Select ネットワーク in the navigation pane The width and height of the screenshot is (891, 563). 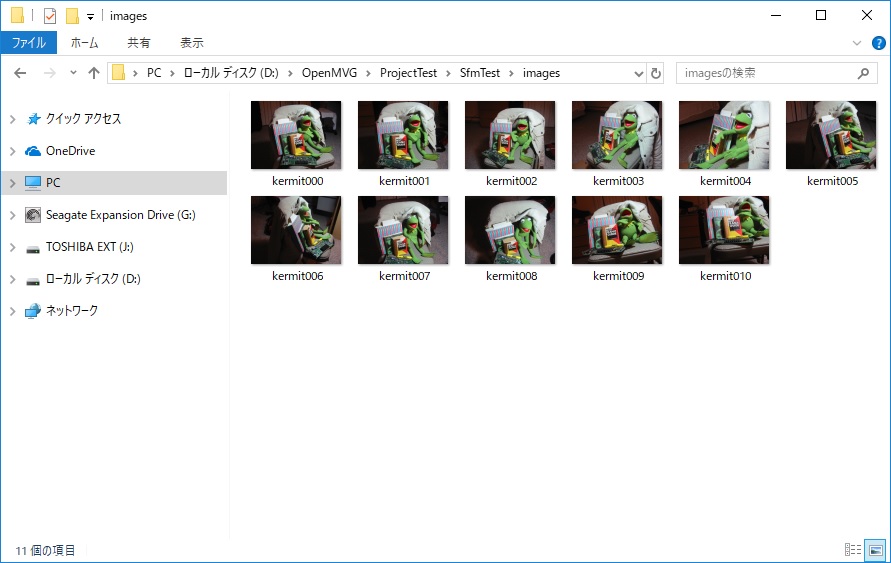click(x=72, y=310)
